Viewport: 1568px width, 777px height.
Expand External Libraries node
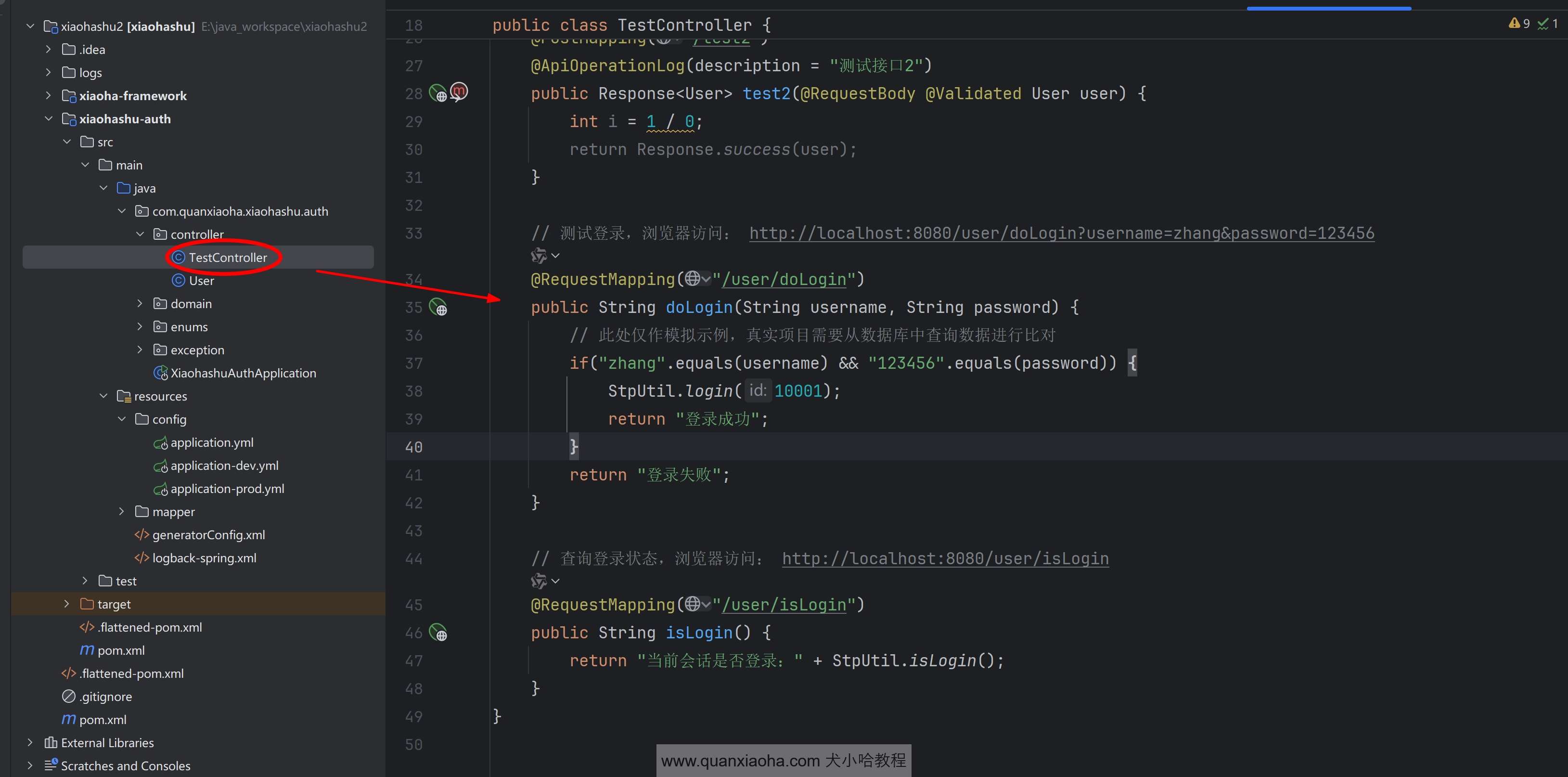[x=30, y=743]
